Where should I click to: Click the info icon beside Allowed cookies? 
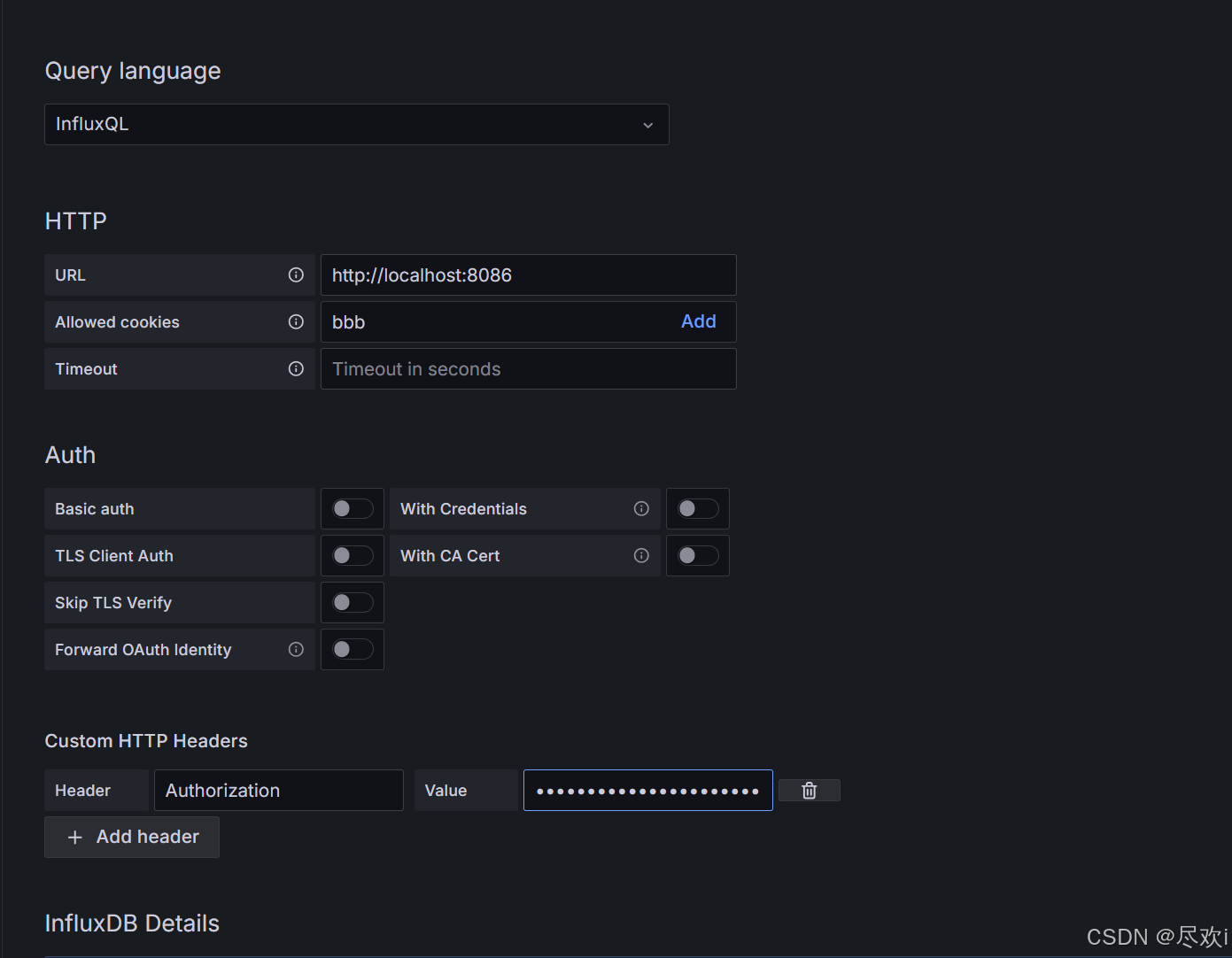coord(296,322)
